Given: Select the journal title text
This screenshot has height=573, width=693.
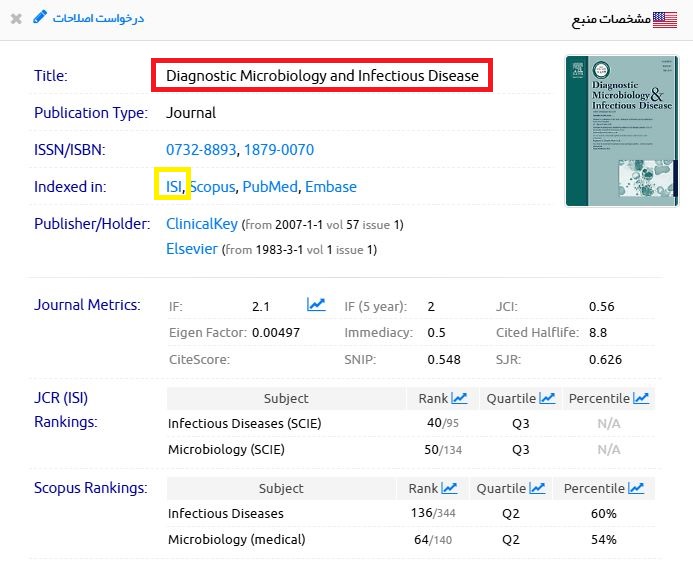Looking at the screenshot, I should [x=322, y=76].
